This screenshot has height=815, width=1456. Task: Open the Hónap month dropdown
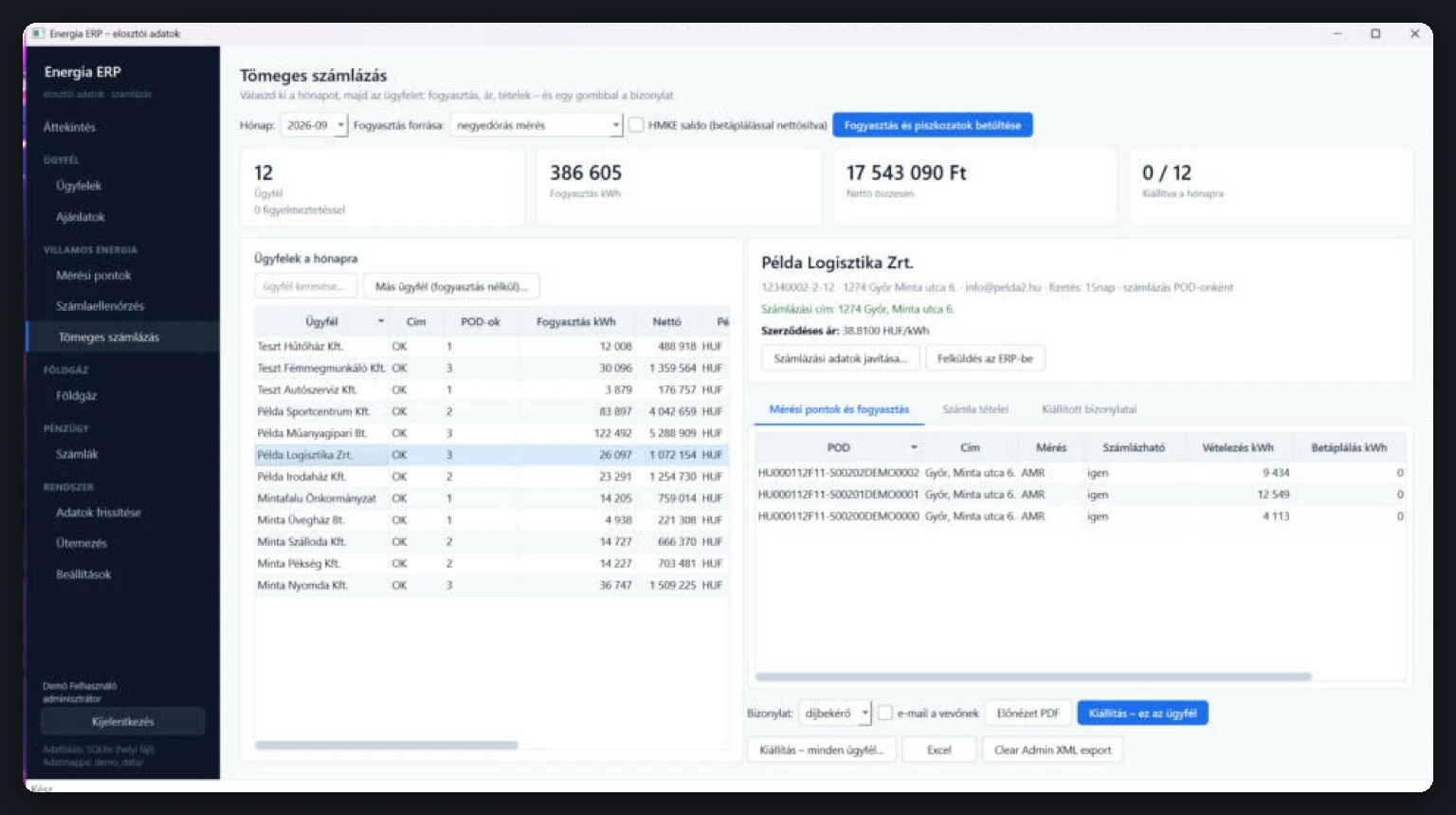(x=315, y=125)
